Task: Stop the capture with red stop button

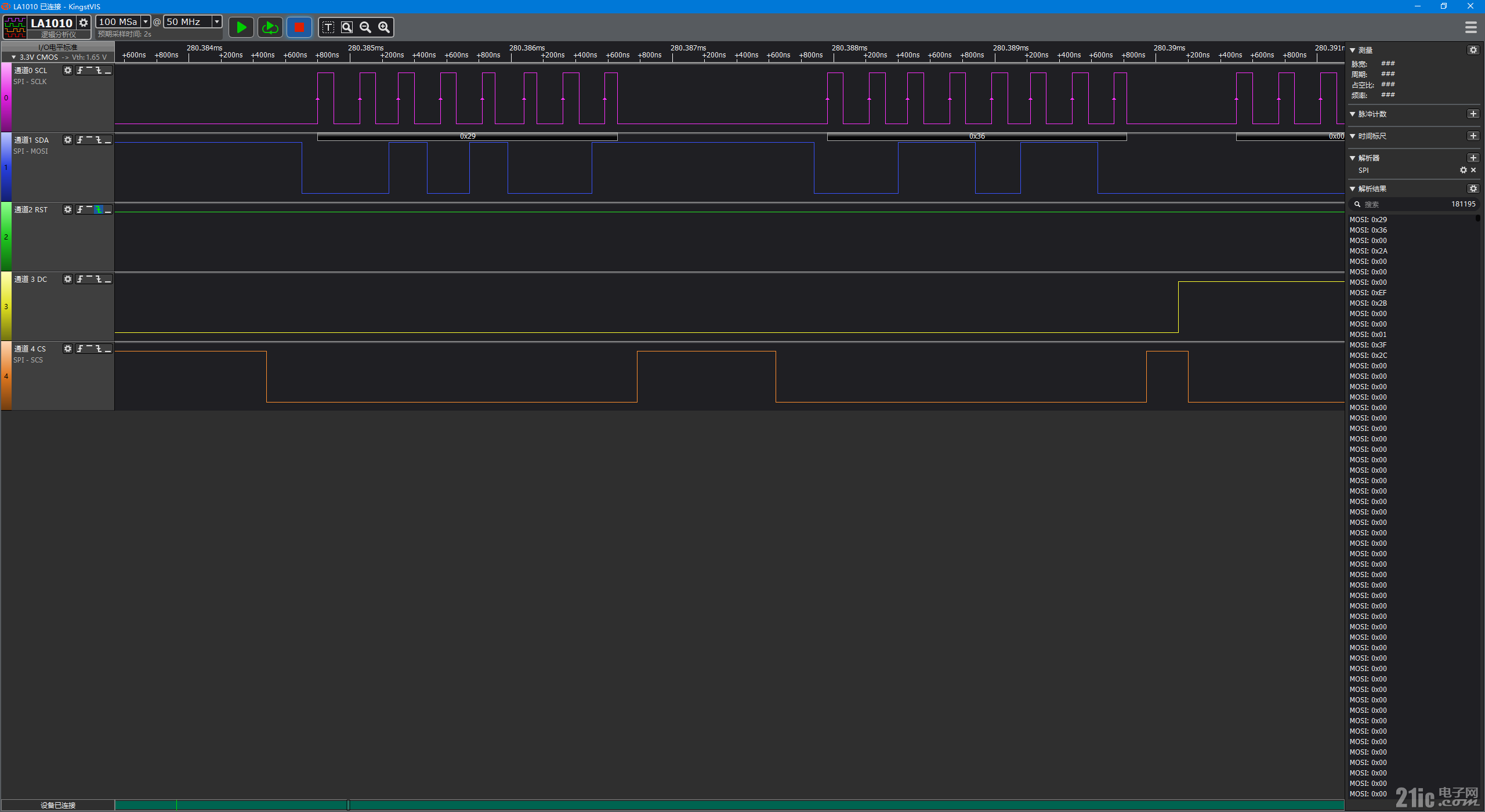Action: pyautogui.click(x=299, y=27)
